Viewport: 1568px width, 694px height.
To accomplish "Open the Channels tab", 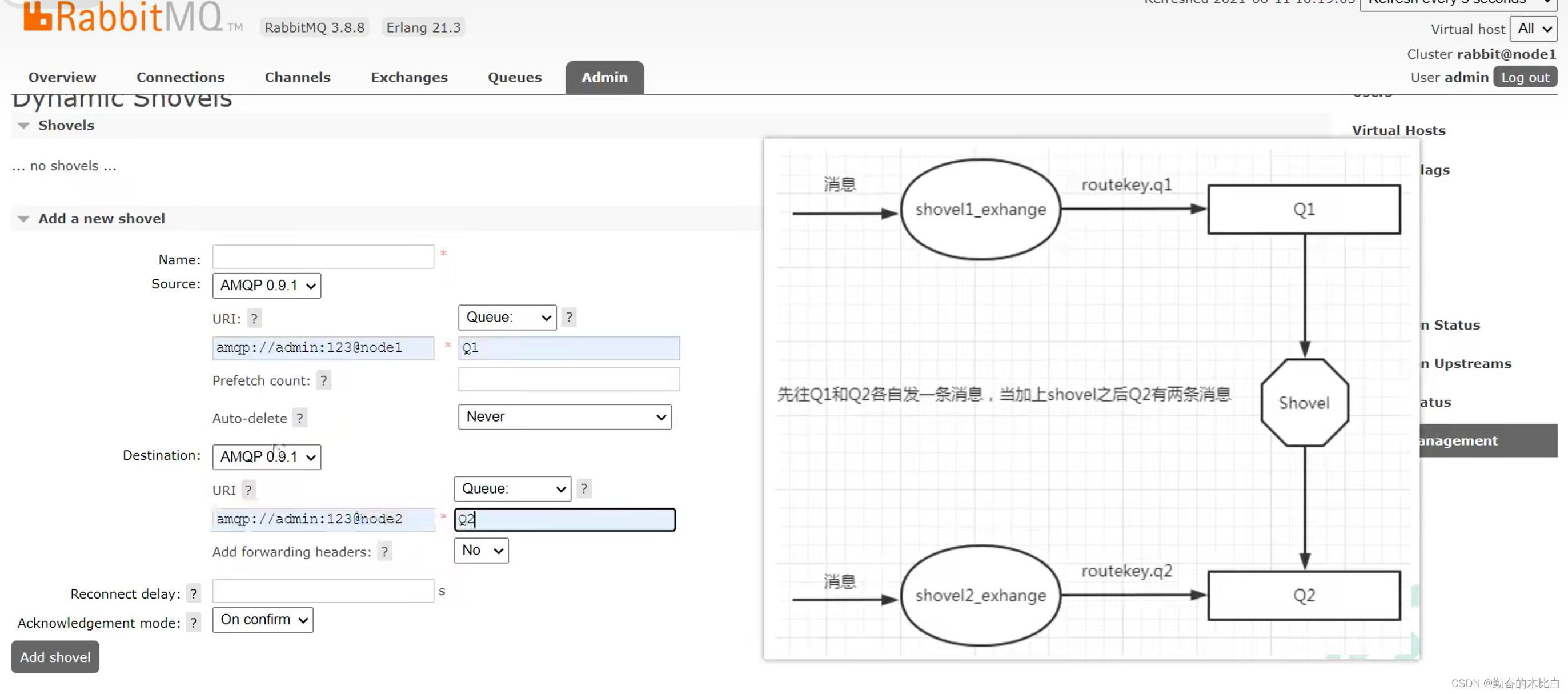I will 297,77.
